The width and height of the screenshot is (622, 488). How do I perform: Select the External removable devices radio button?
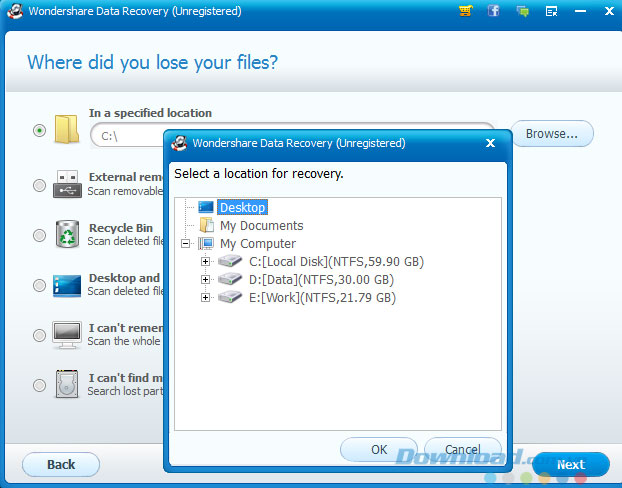click(x=39, y=185)
